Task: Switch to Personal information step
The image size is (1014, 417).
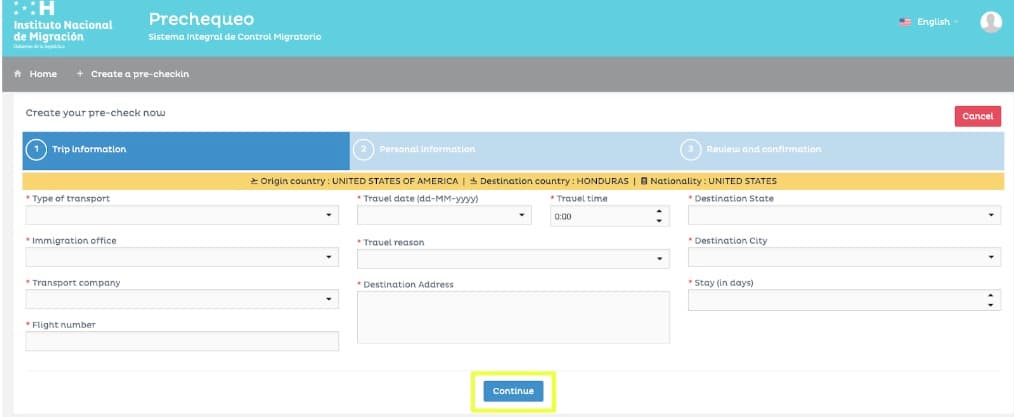Action: tap(512, 149)
